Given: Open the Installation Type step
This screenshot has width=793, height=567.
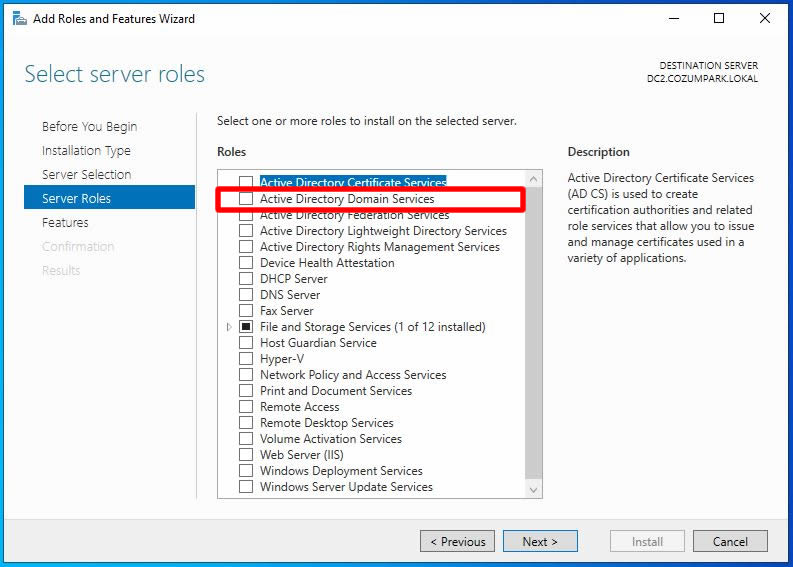Looking at the screenshot, I should tap(86, 151).
